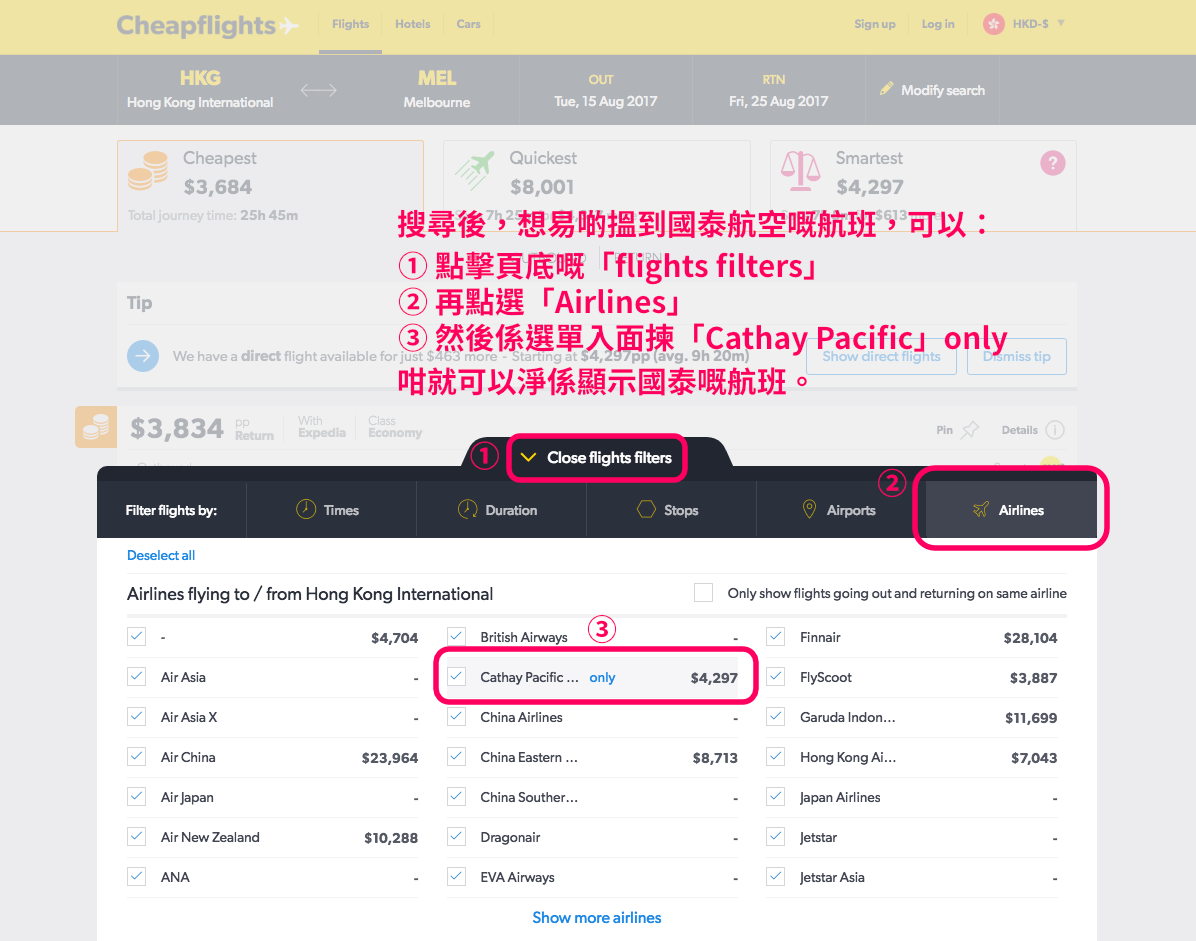The height and width of the screenshot is (941, 1196).
Task: Uncheck the China Southern checkbox
Action: tap(456, 797)
